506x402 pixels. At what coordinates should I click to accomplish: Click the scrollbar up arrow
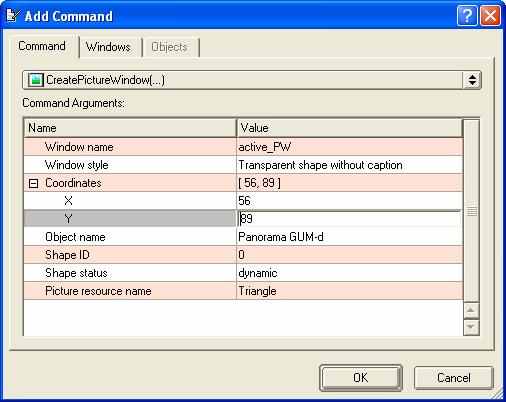(471, 311)
